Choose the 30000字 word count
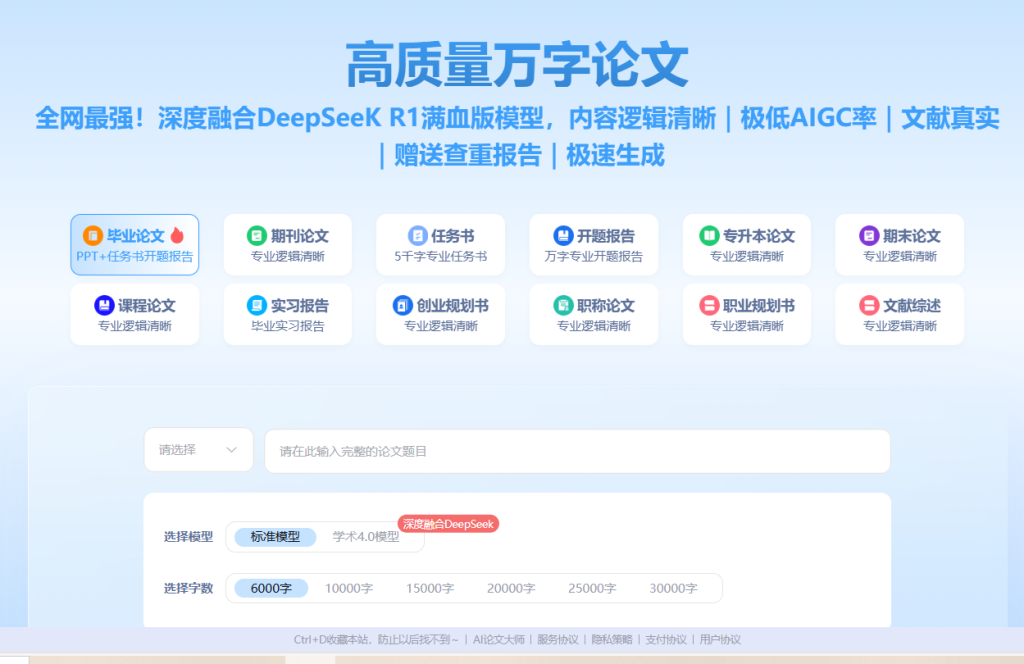The height and width of the screenshot is (664, 1024). point(673,588)
